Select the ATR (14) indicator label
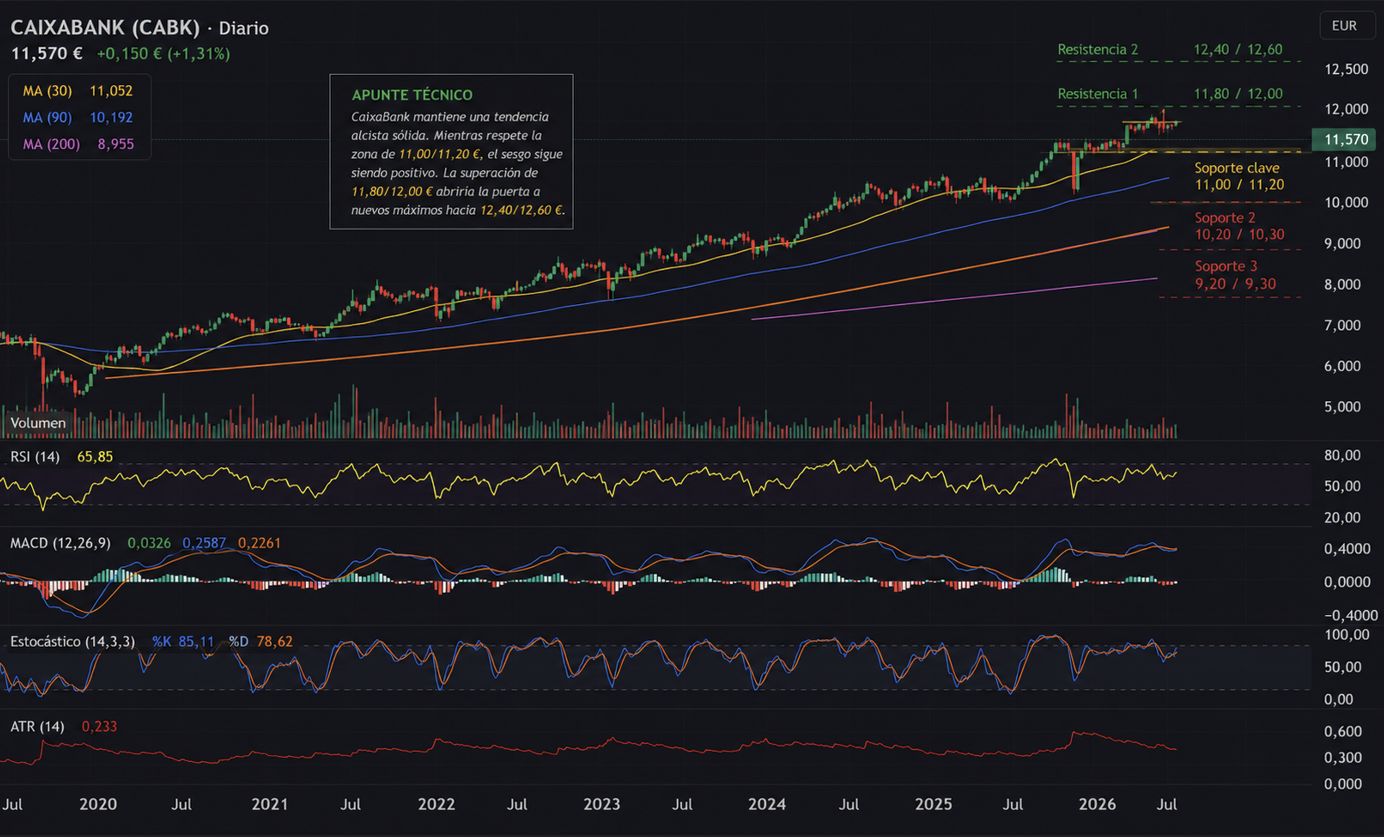 pyautogui.click(x=37, y=726)
